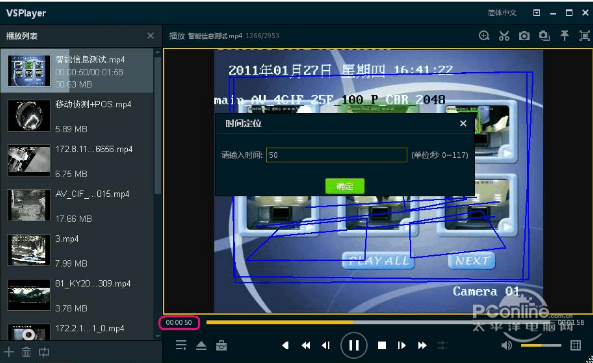Select 3.mp4 in the playlist
The width and height of the screenshot is (593, 363).
[x=77, y=250]
